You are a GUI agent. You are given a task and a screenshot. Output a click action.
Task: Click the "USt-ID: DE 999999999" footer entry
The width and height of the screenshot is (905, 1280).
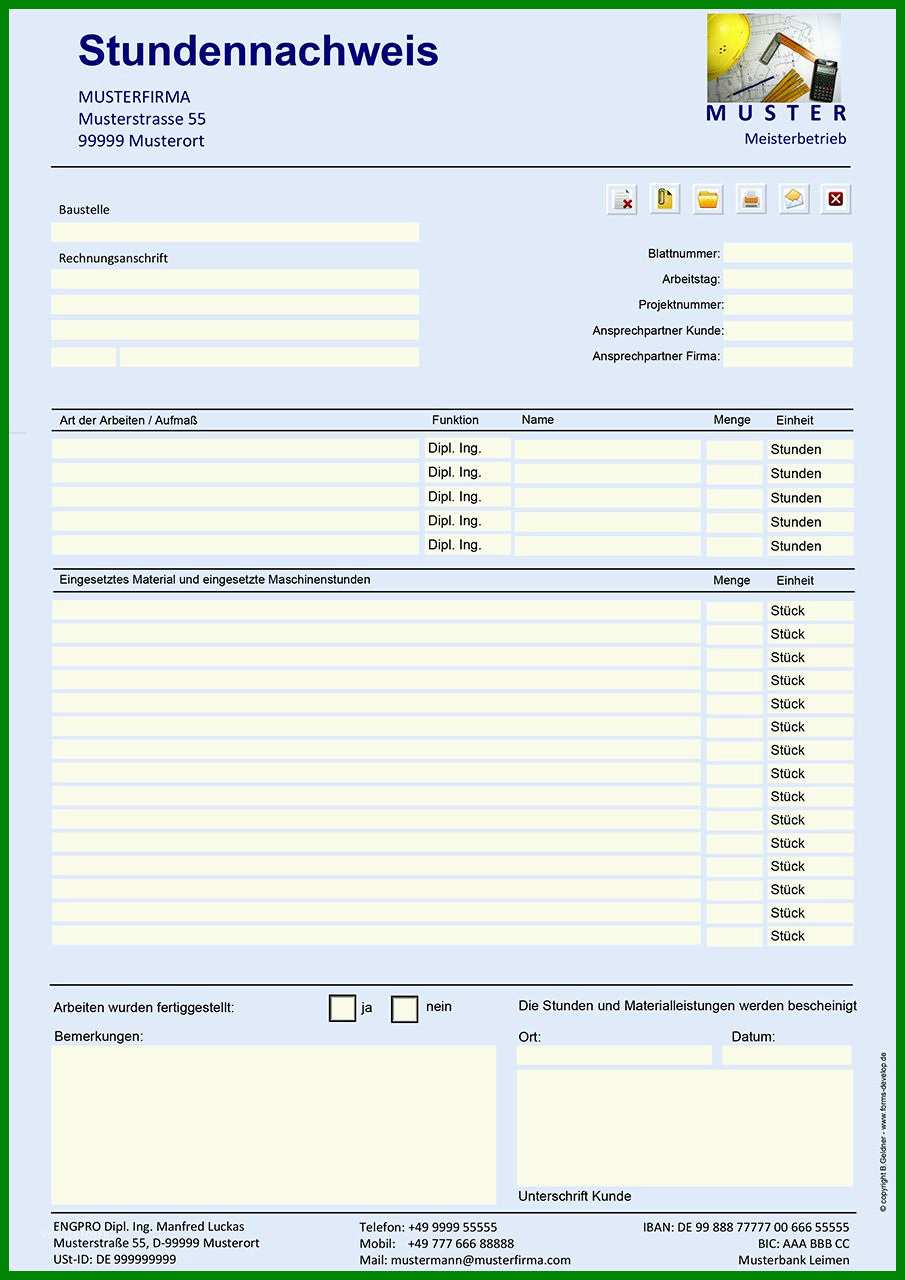tap(114, 1260)
